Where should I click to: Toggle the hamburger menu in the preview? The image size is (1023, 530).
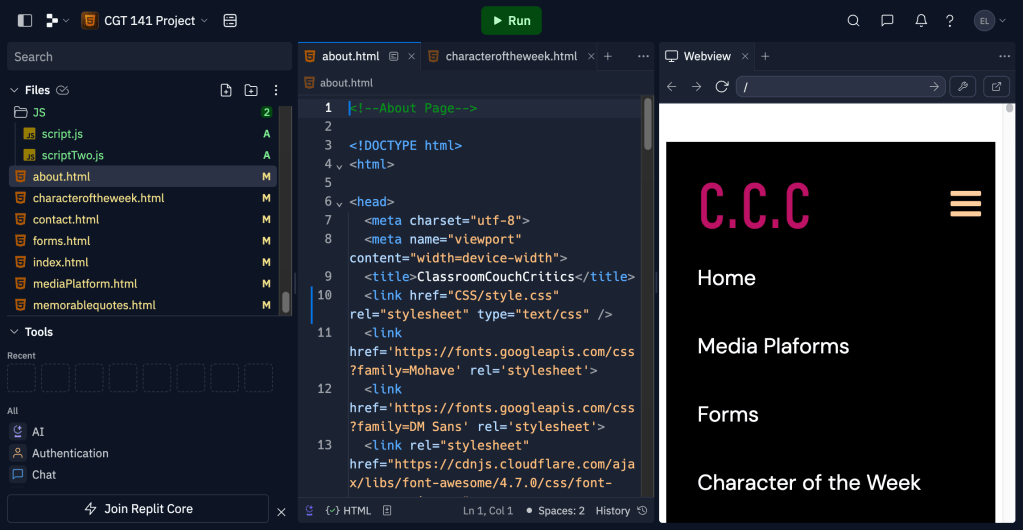965,203
